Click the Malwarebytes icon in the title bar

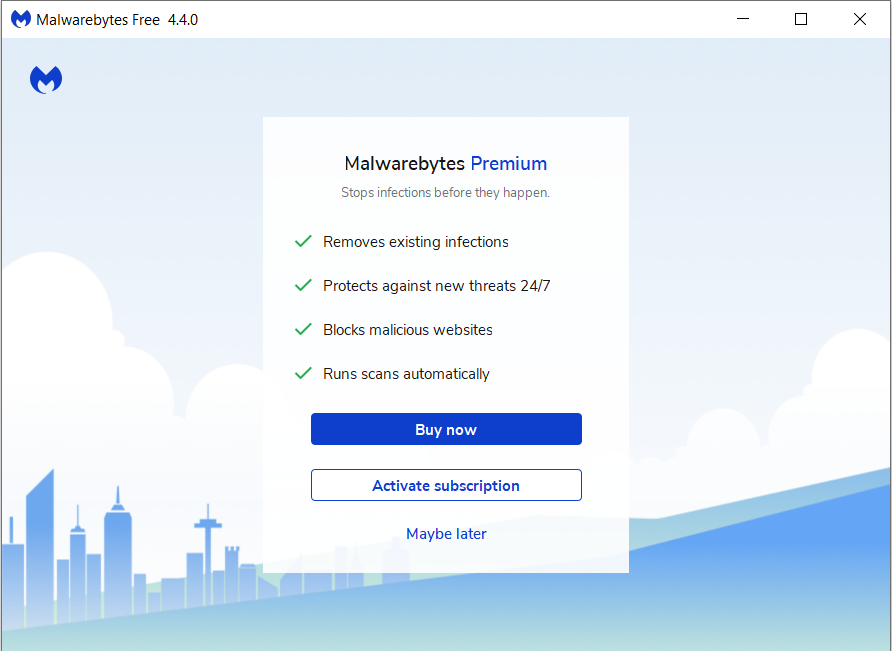[21, 19]
